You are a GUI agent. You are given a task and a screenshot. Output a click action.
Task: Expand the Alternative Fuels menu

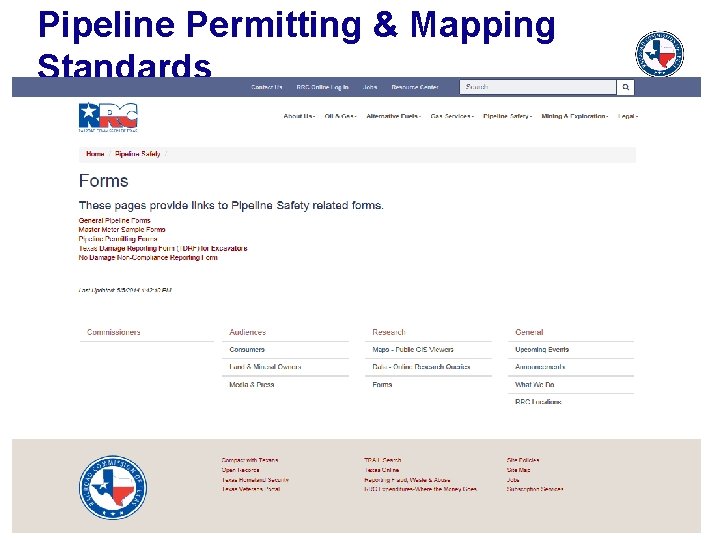point(394,117)
